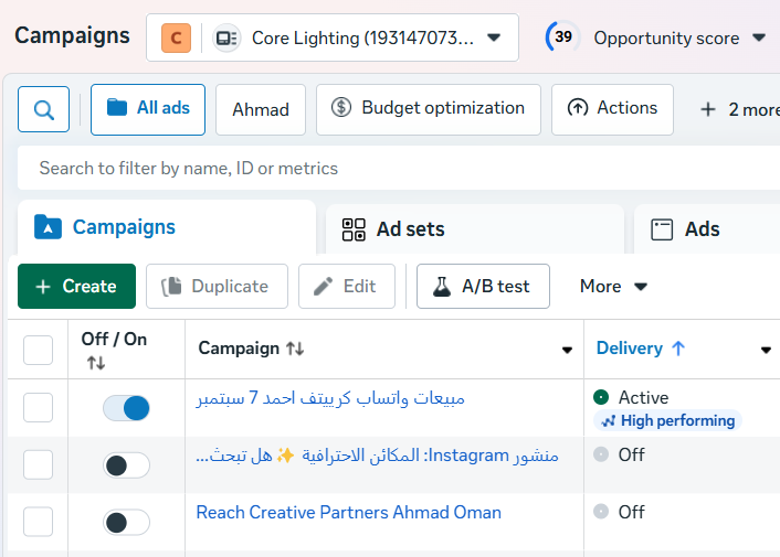Open the Core Lighting account dropdown
The height and width of the screenshot is (557, 780).
[x=332, y=38]
